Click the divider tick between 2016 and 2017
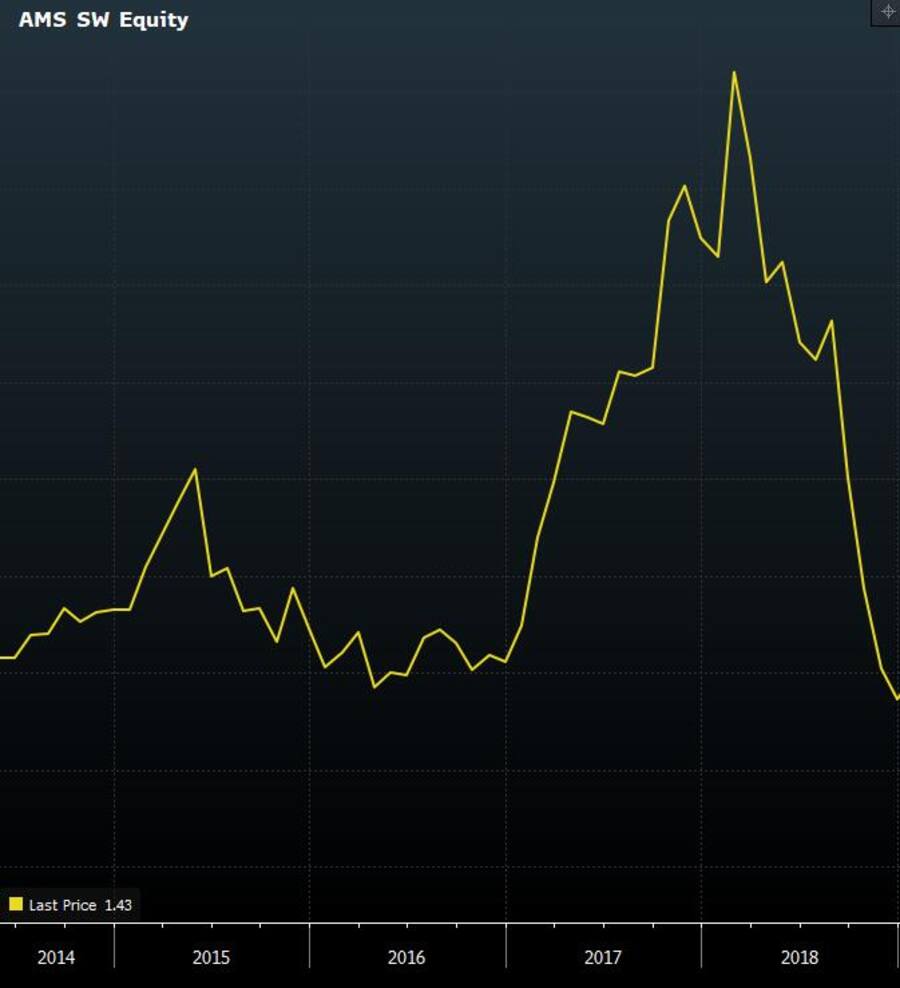This screenshot has height=988, width=900. [506, 945]
